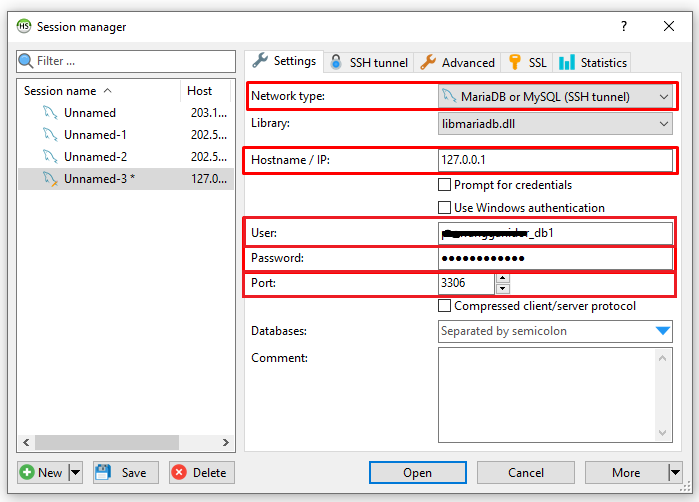Click the dolphin icon beside the Unnamed-3 session

[50, 179]
